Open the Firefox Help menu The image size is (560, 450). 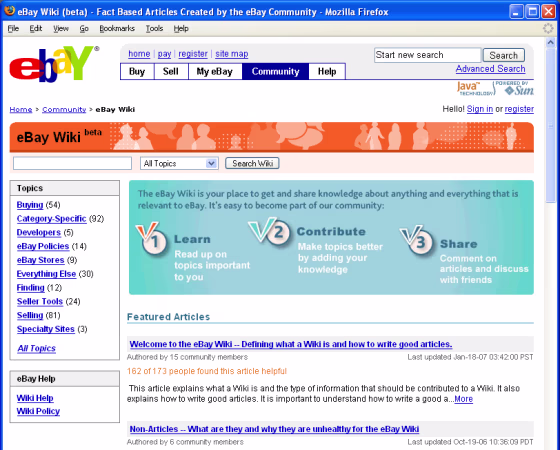coord(181,29)
